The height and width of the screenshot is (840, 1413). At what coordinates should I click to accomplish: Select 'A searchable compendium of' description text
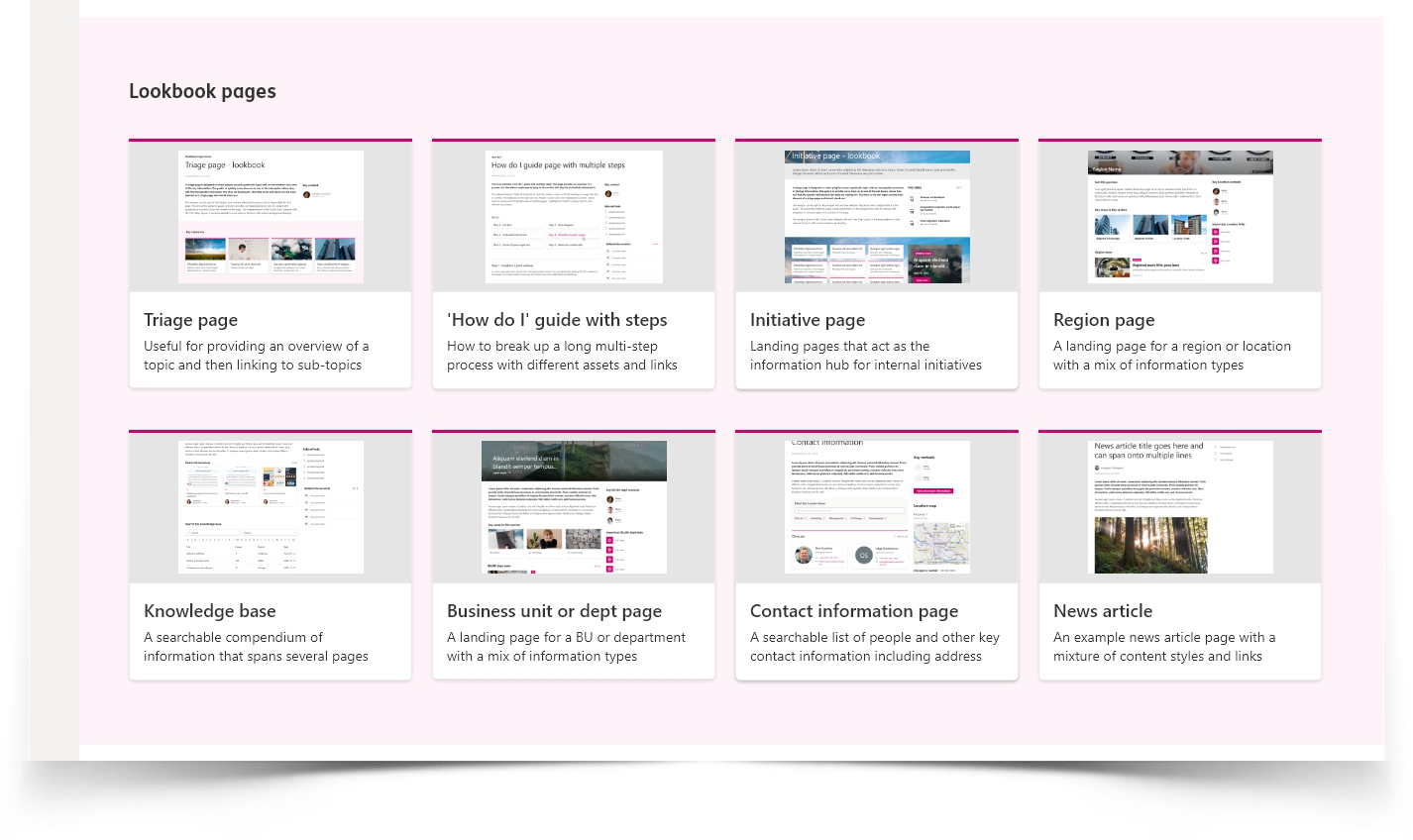(x=256, y=647)
